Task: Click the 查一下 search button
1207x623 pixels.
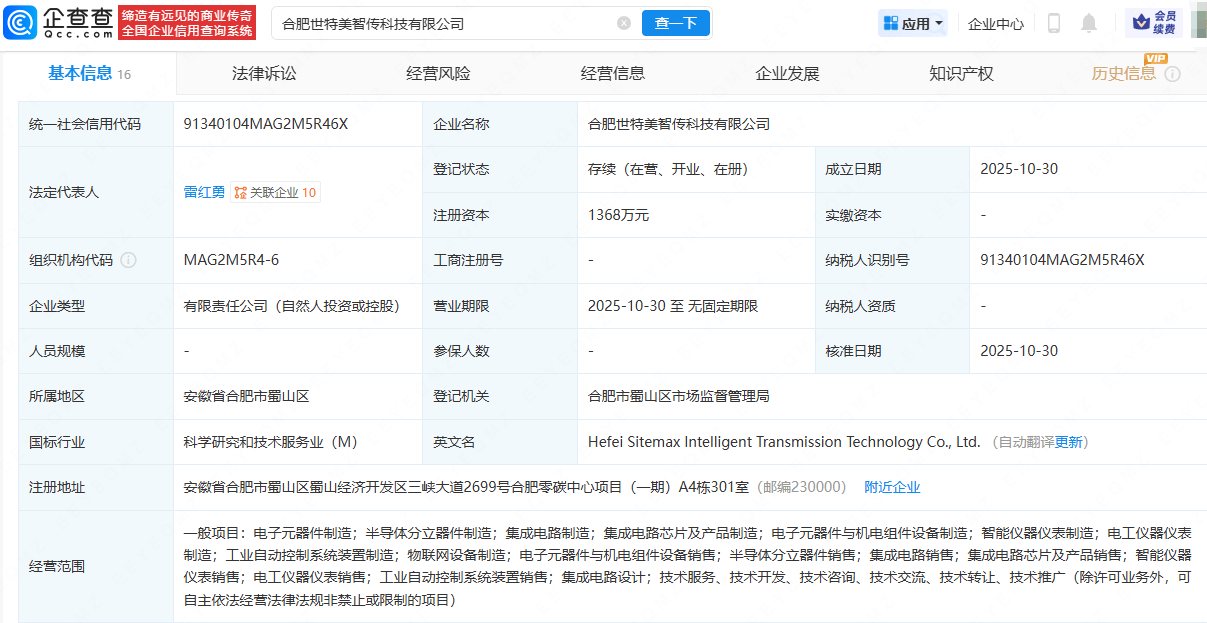Action: click(x=675, y=23)
